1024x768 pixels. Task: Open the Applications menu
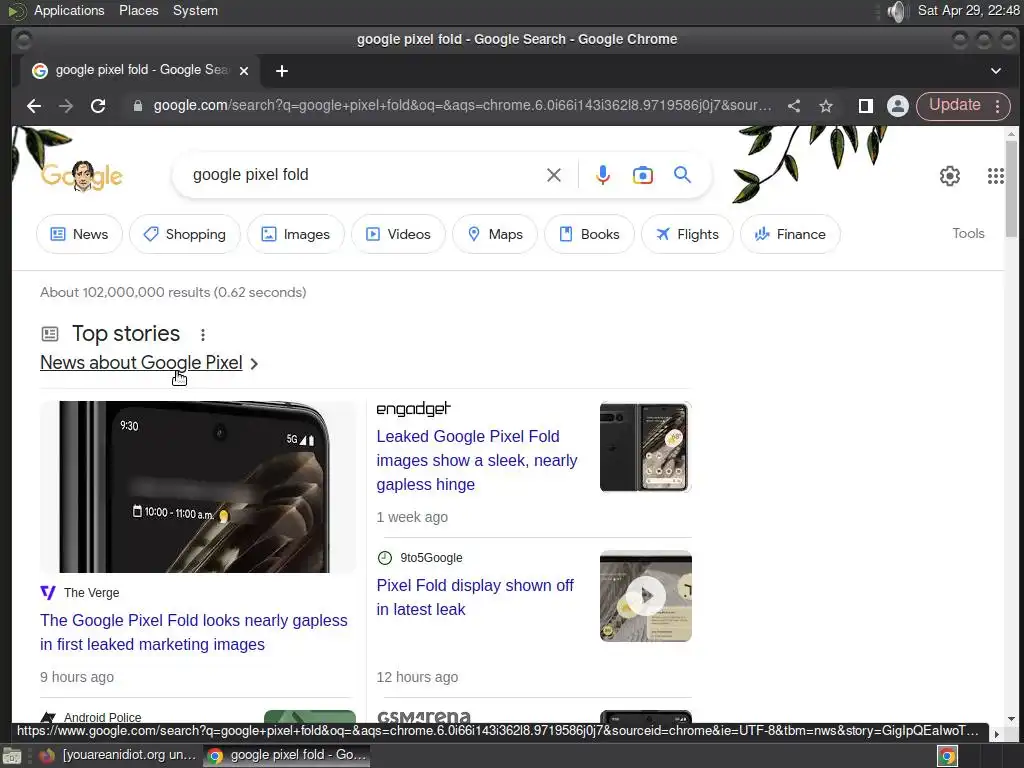pos(69,10)
